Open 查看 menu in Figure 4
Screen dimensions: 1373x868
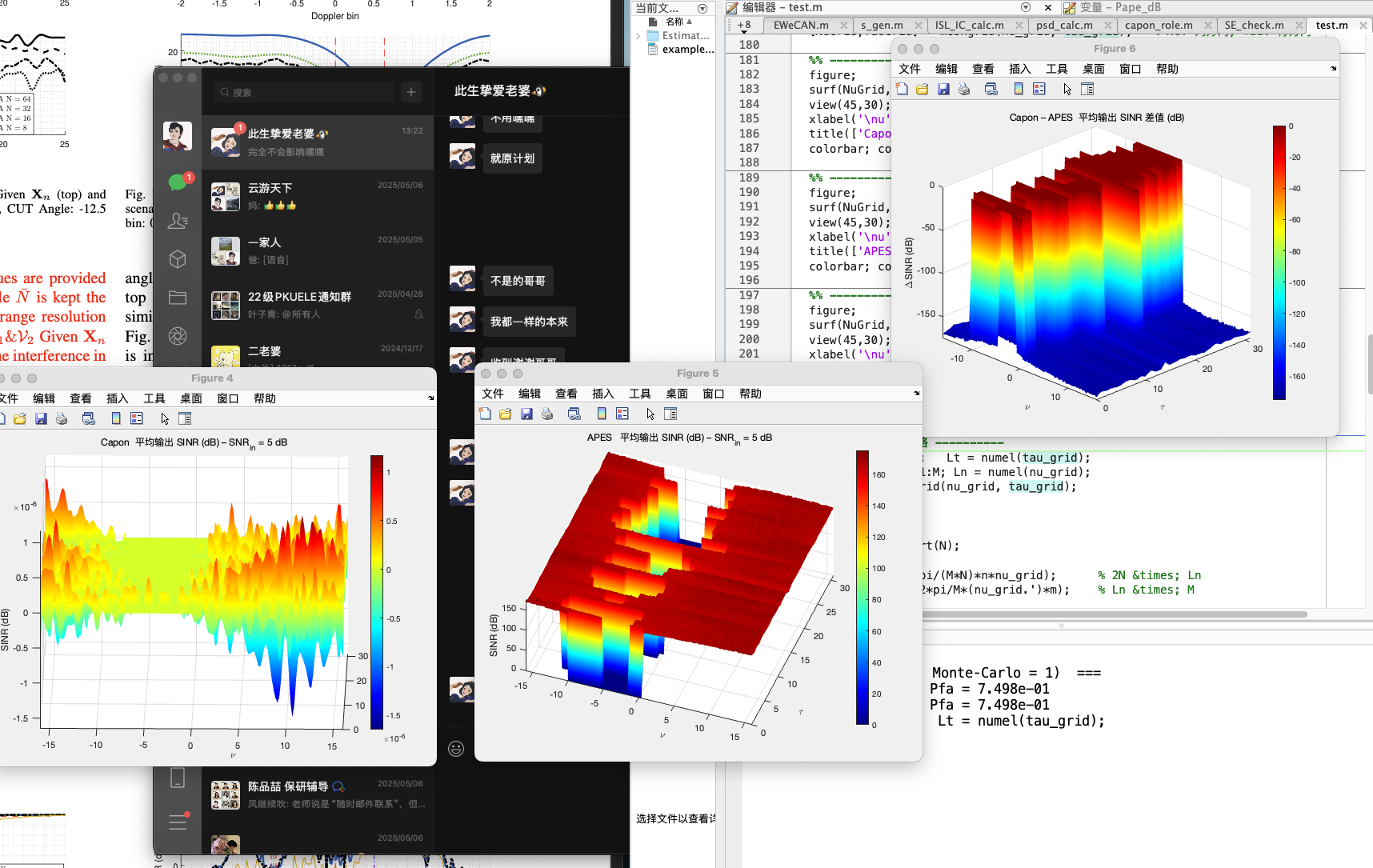coord(81,398)
